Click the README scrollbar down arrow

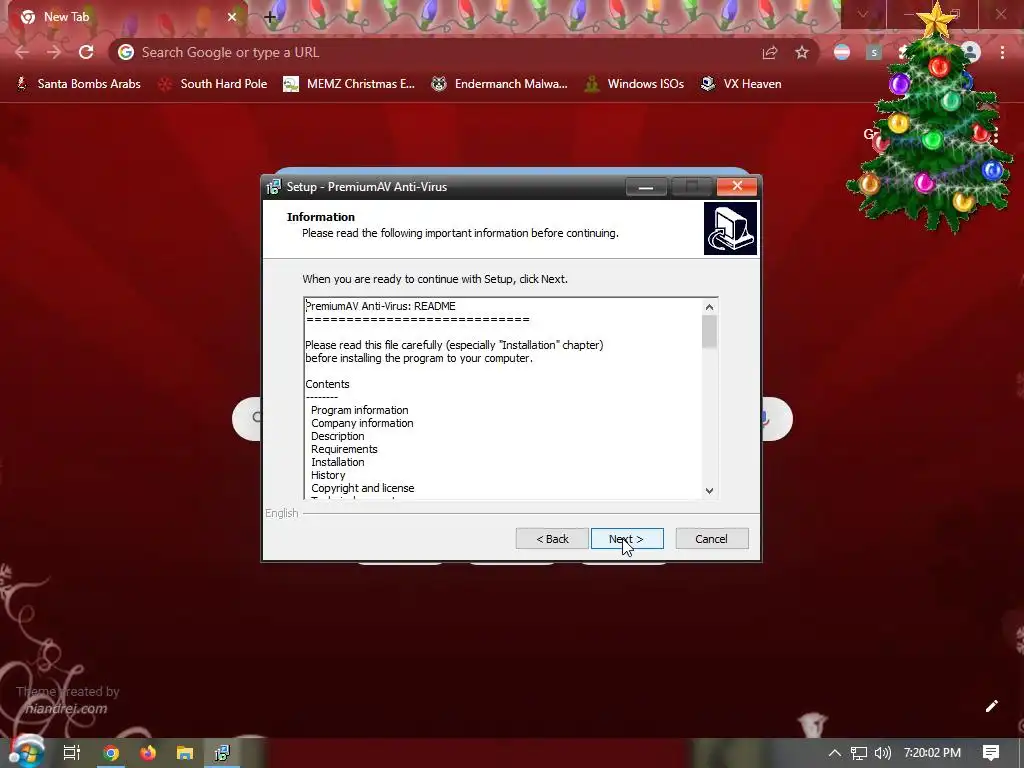tap(709, 490)
